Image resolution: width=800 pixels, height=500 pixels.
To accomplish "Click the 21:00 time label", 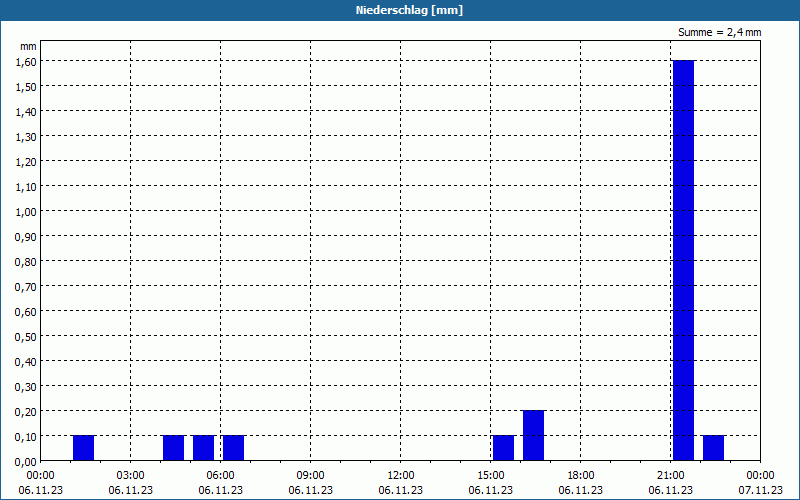I will coord(670,476).
